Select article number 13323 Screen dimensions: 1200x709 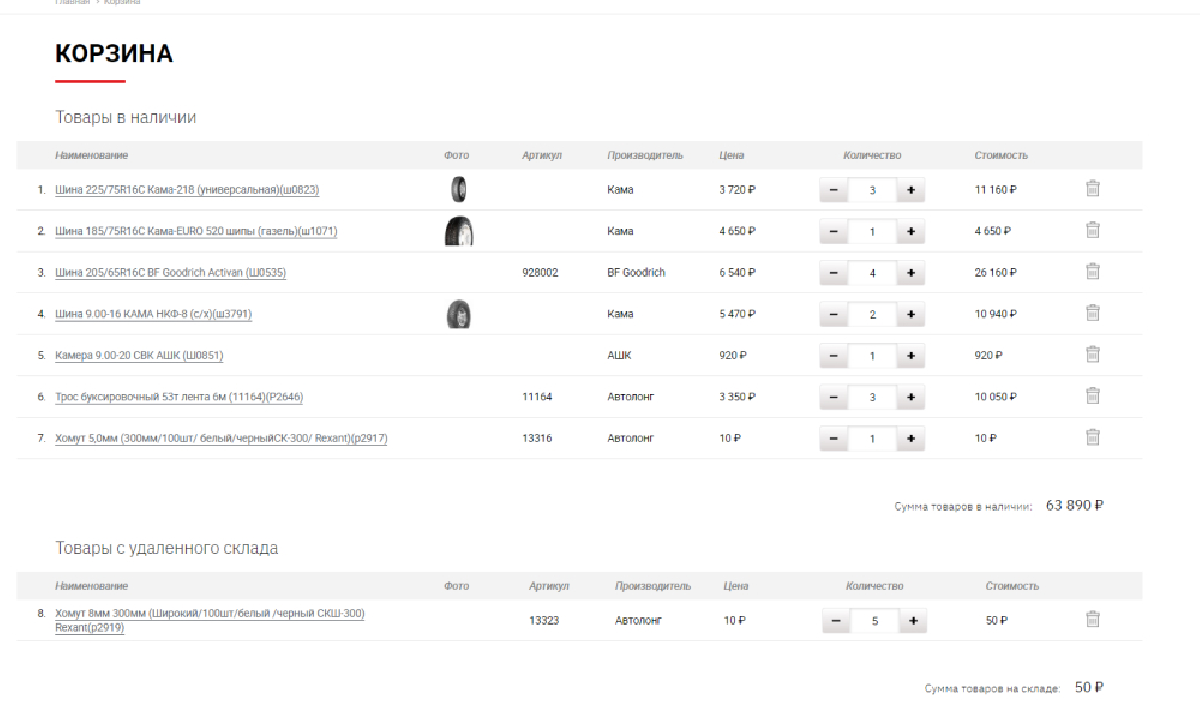click(x=544, y=622)
